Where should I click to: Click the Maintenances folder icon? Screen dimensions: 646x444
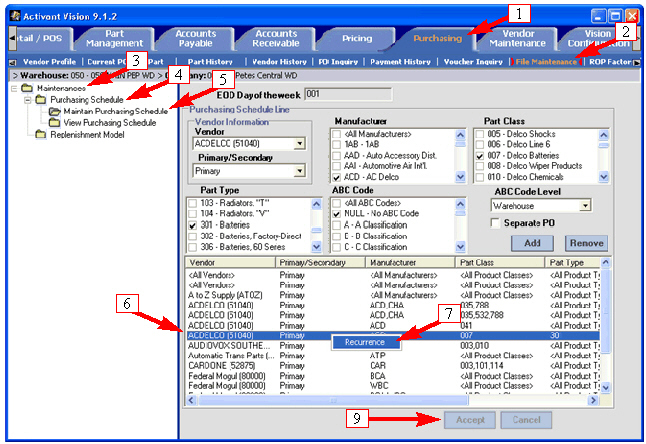(27, 88)
